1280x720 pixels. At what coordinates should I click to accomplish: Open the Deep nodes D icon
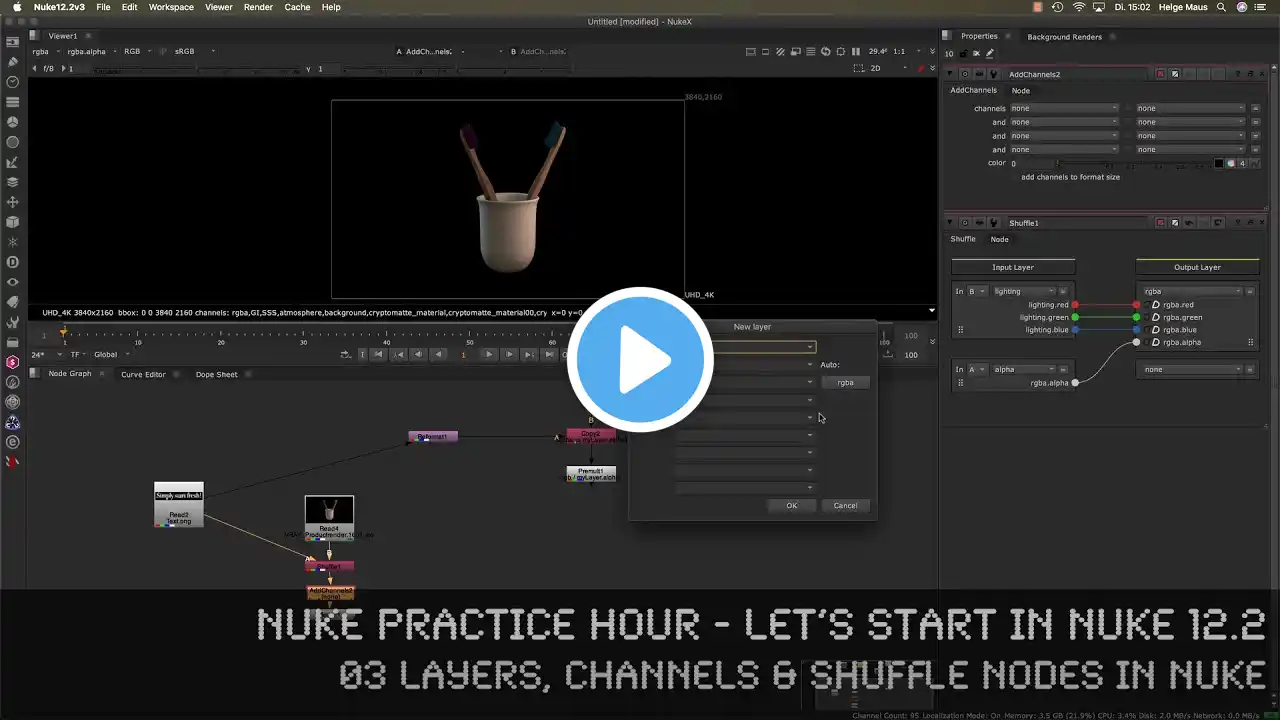(x=13, y=262)
